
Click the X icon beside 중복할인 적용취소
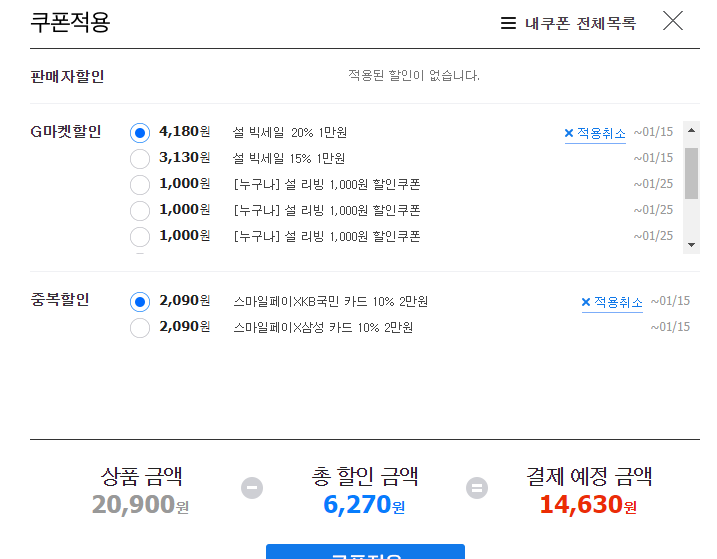(x=586, y=302)
